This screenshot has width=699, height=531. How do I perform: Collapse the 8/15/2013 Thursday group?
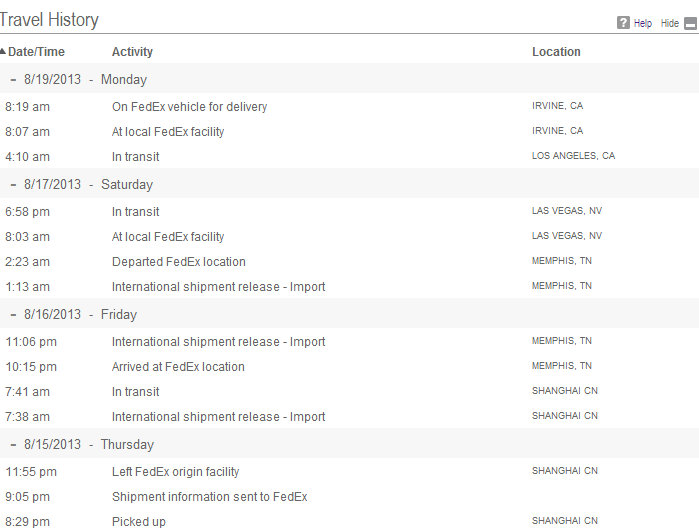tap(13, 445)
